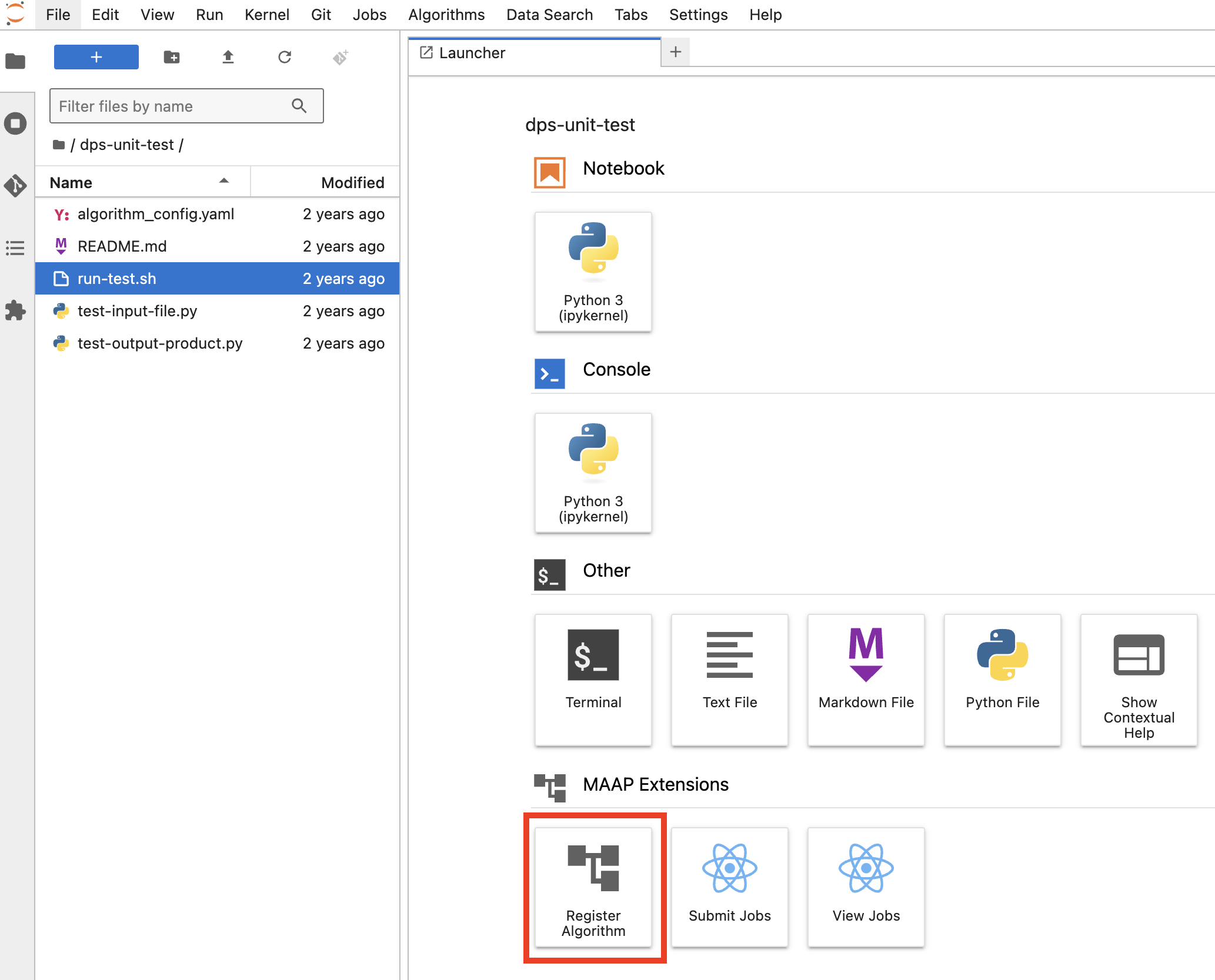Refresh the file browser list
This screenshot has height=980, width=1215.
point(285,57)
